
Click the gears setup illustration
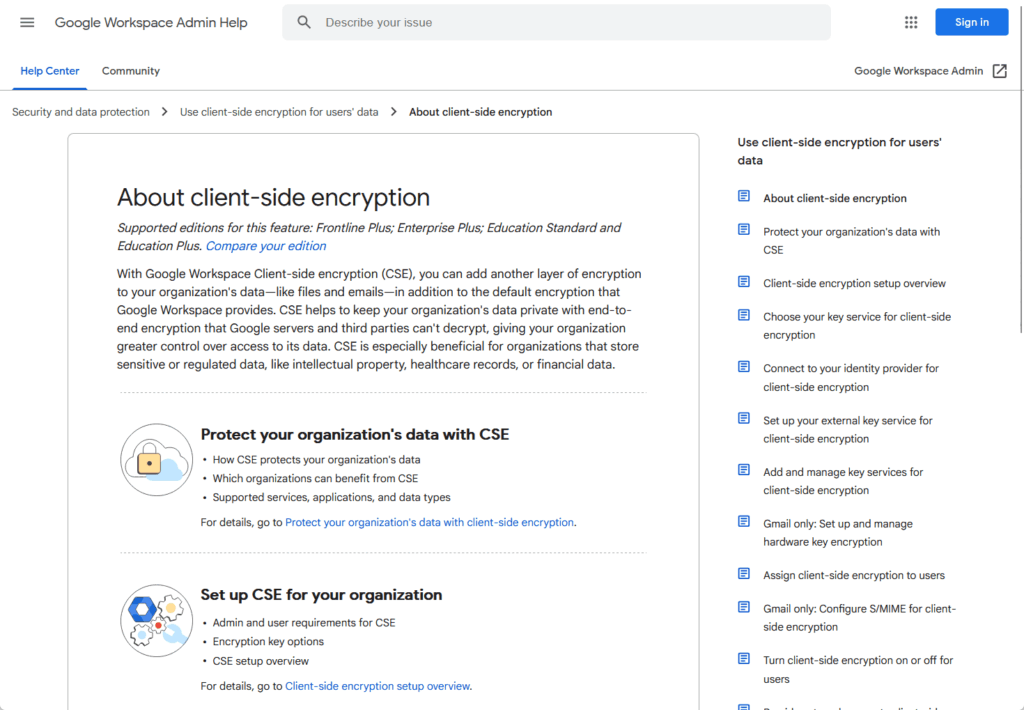[156, 621]
